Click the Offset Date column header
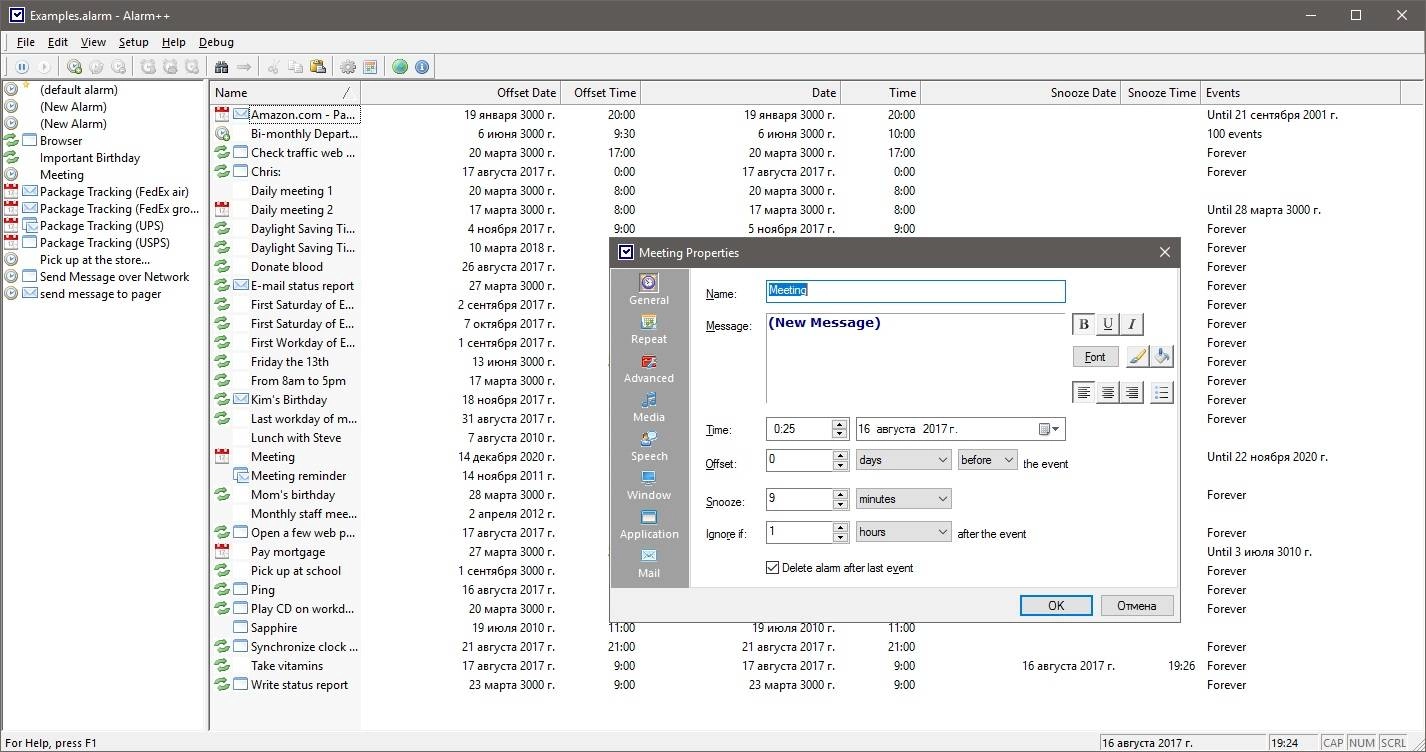Image resolution: width=1426 pixels, height=752 pixels. 461,92
